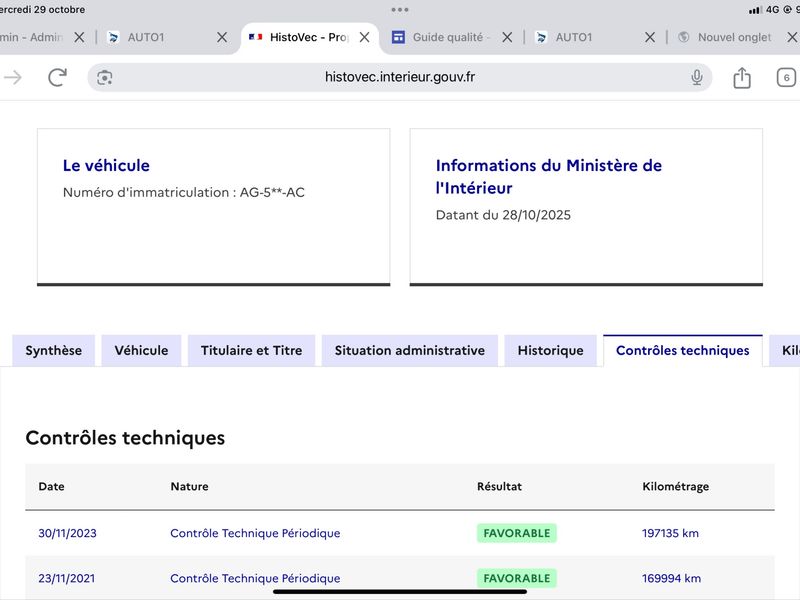Tap the microphone icon in address bar
Viewport: 800px width, 600px height.
pyautogui.click(x=697, y=77)
